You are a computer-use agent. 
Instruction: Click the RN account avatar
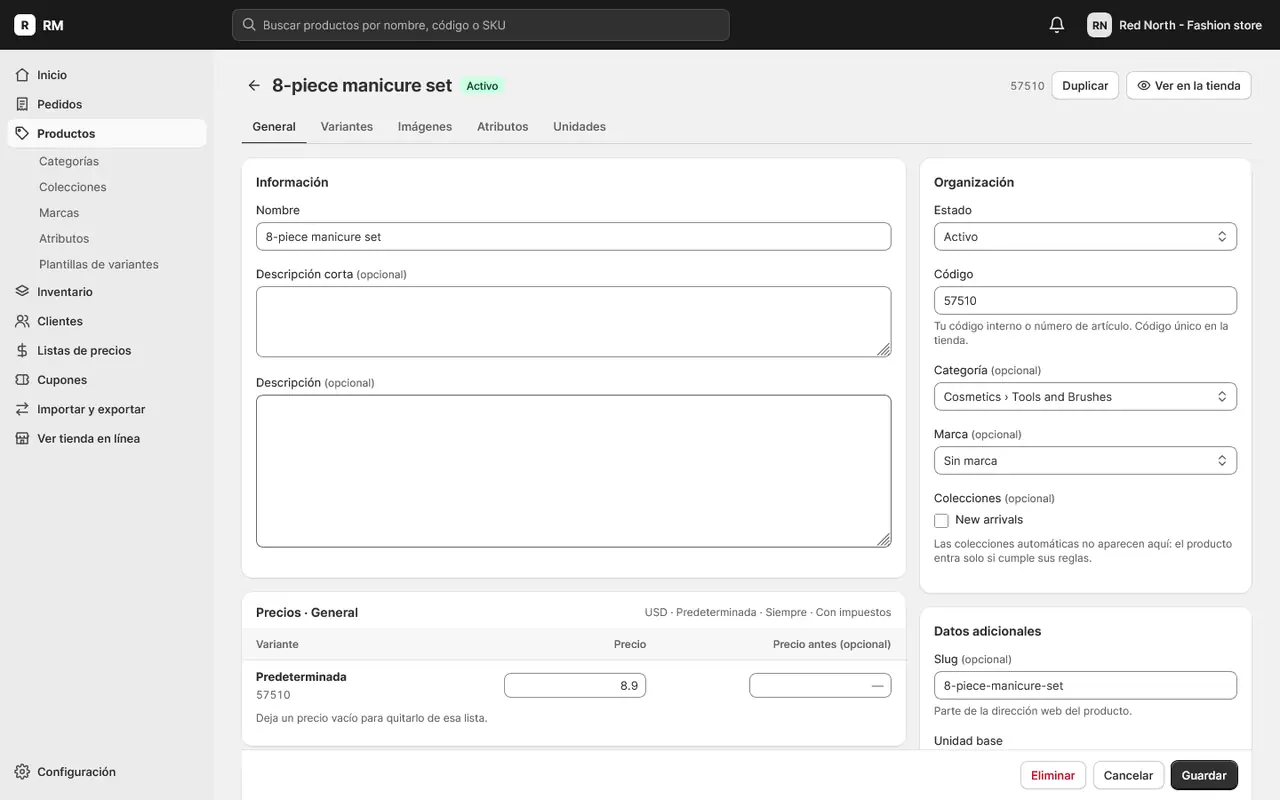1100,25
